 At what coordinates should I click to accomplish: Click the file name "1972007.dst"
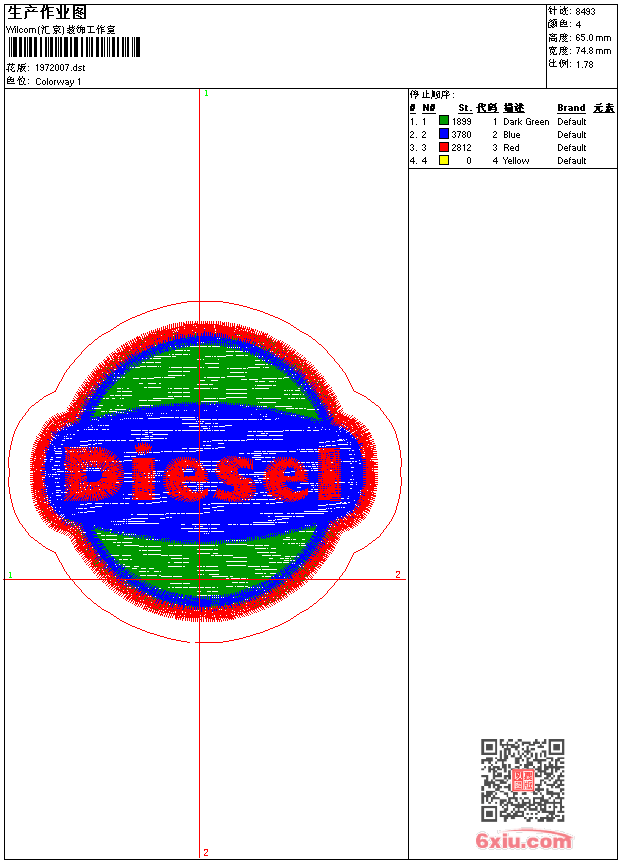tap(60, 68)
